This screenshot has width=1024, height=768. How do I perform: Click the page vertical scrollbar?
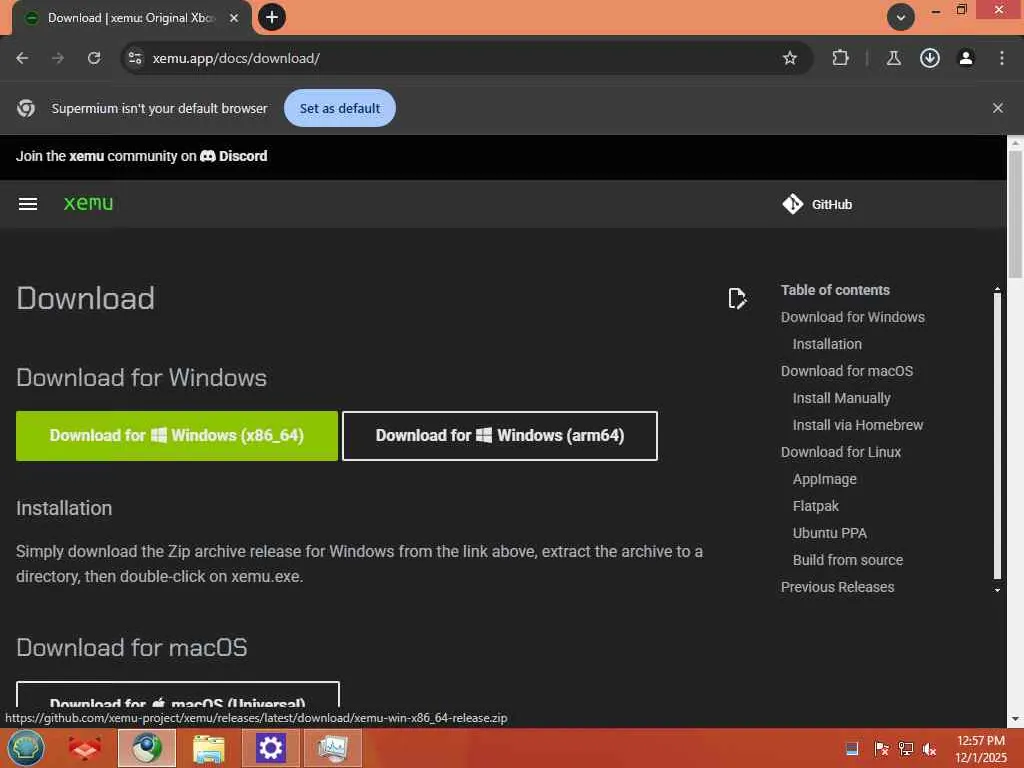pyautogui.click(x=1015, y=214)
